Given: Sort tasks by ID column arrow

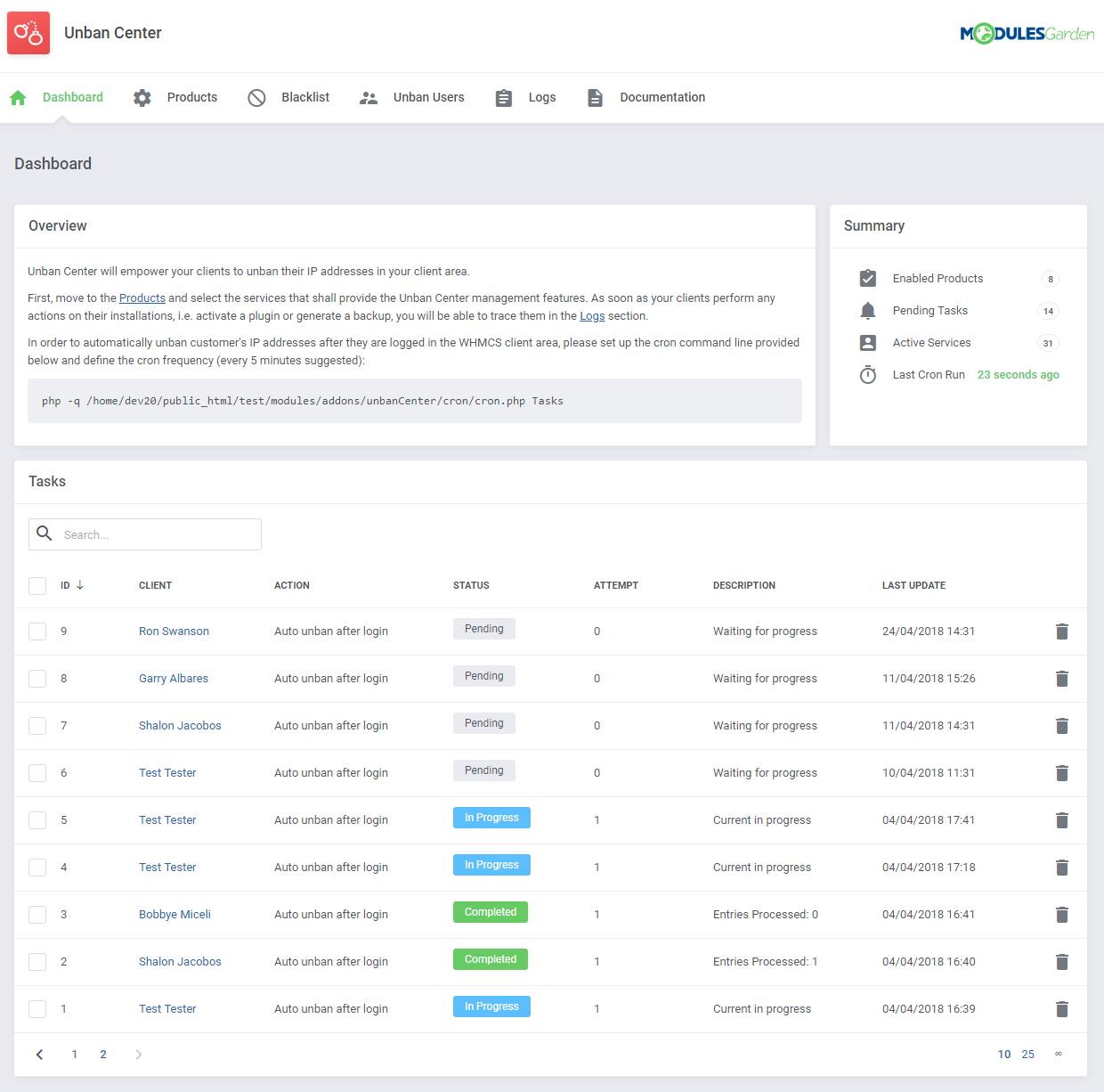Looking at the screenshot, I should click(80, 585).
